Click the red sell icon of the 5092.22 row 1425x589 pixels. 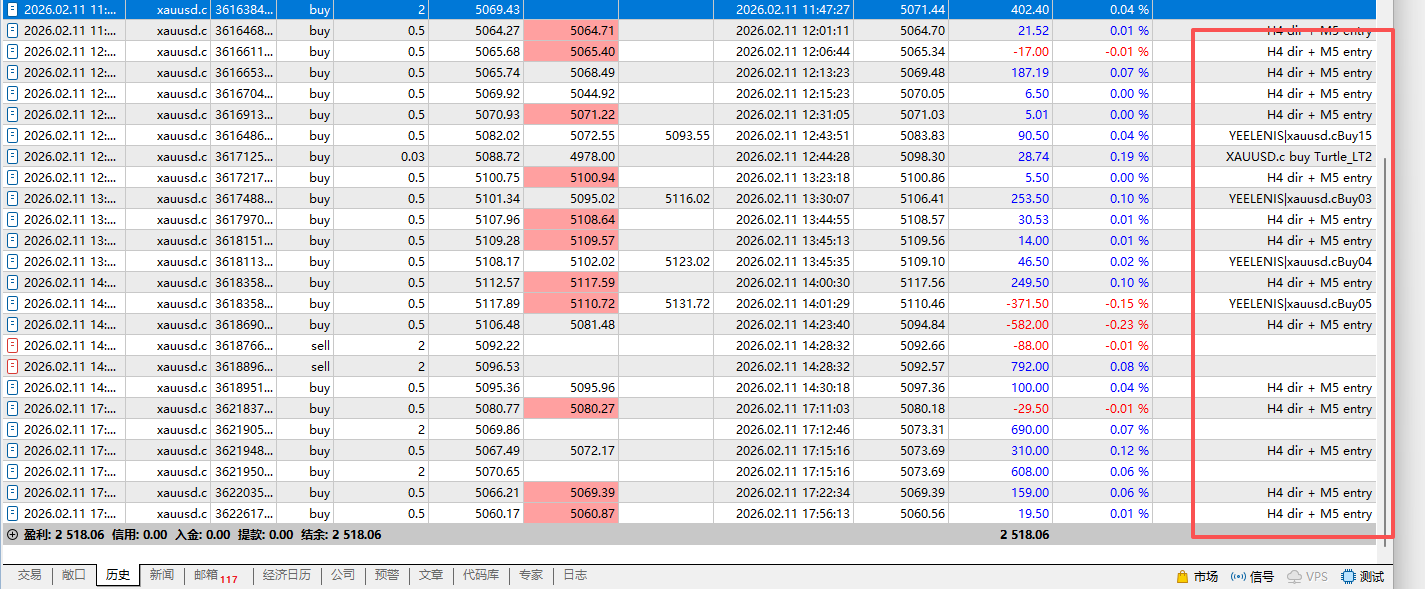(12, 345)
